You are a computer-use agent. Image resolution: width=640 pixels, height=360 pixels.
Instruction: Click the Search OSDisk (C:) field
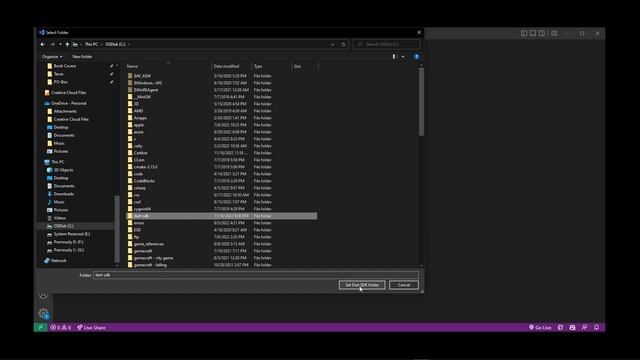coord(386,44)
